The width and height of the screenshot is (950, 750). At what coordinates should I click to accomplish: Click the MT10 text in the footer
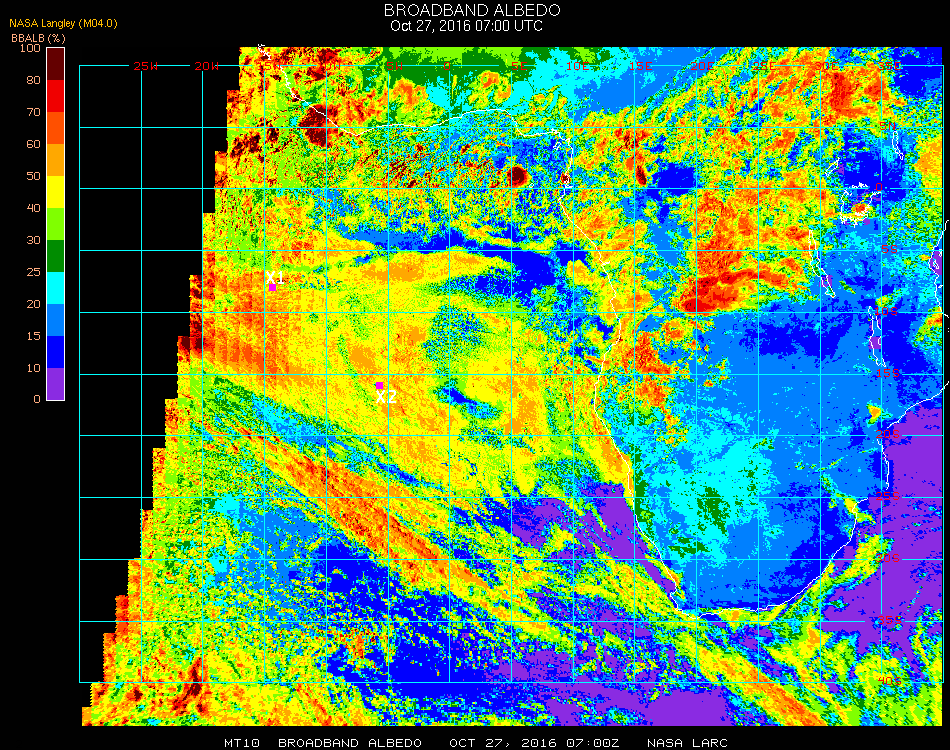(x=242, y=743)
